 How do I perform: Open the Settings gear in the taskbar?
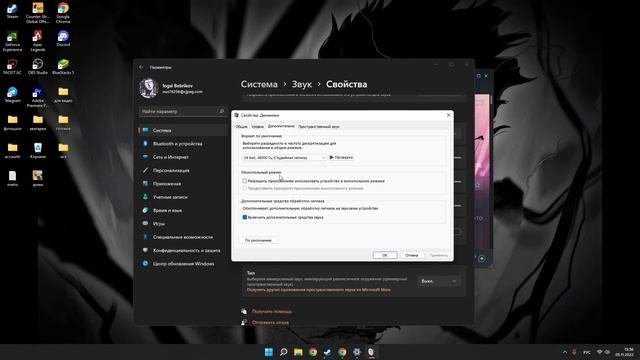pyautogui.click(x=357, y=352)
